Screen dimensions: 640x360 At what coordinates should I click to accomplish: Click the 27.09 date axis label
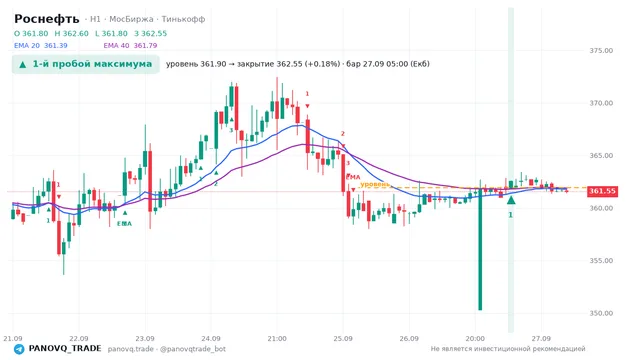click(541, 339)
